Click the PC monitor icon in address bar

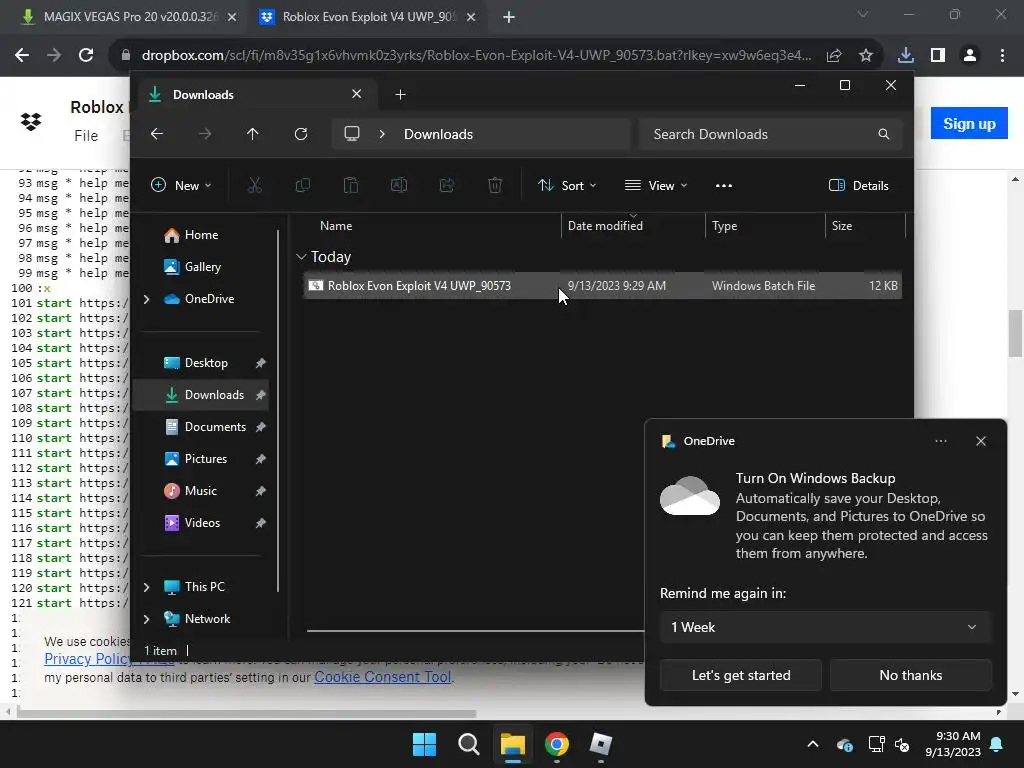click(352, 134)
